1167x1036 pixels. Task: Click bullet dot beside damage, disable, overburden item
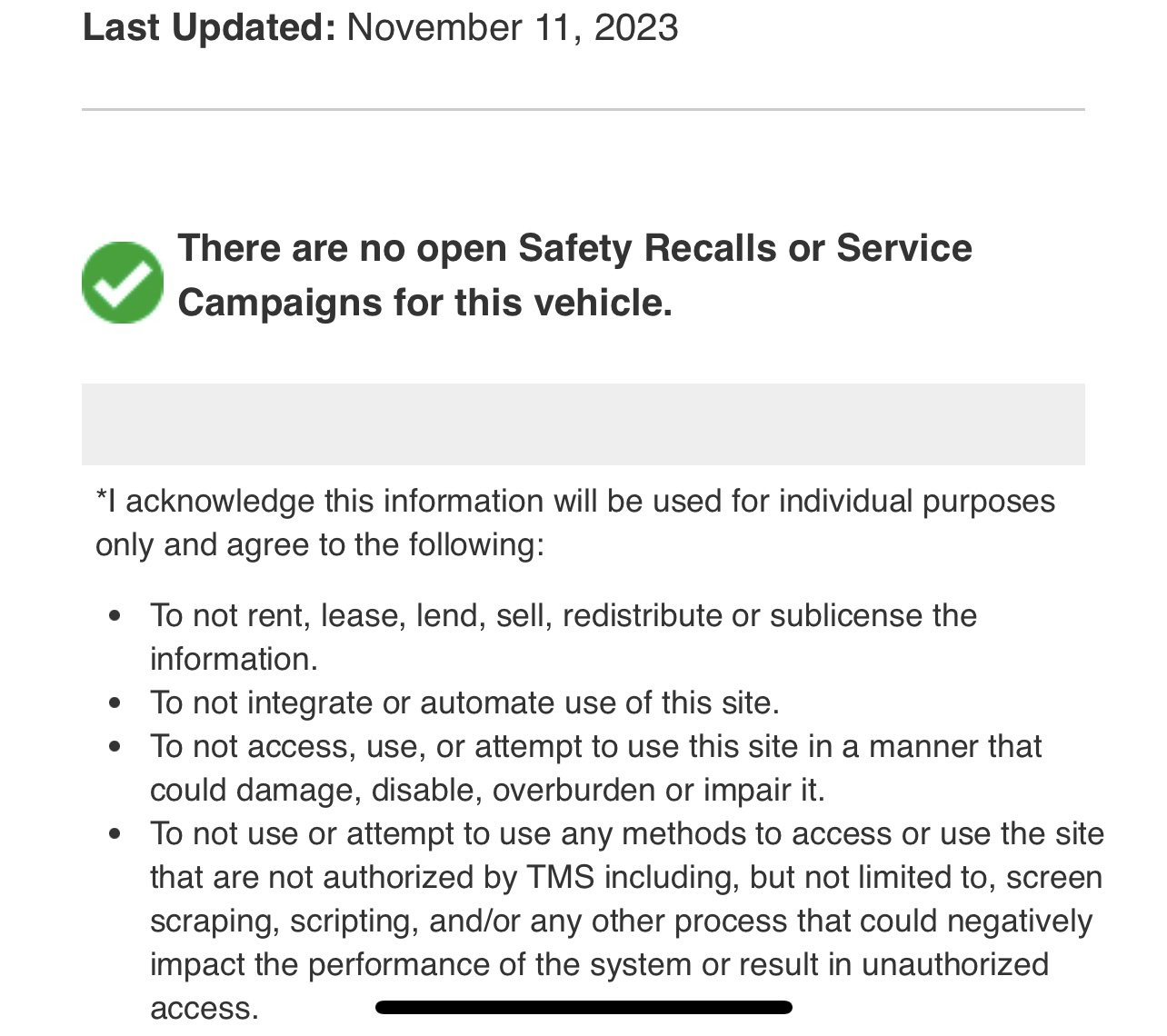(114, 746)
